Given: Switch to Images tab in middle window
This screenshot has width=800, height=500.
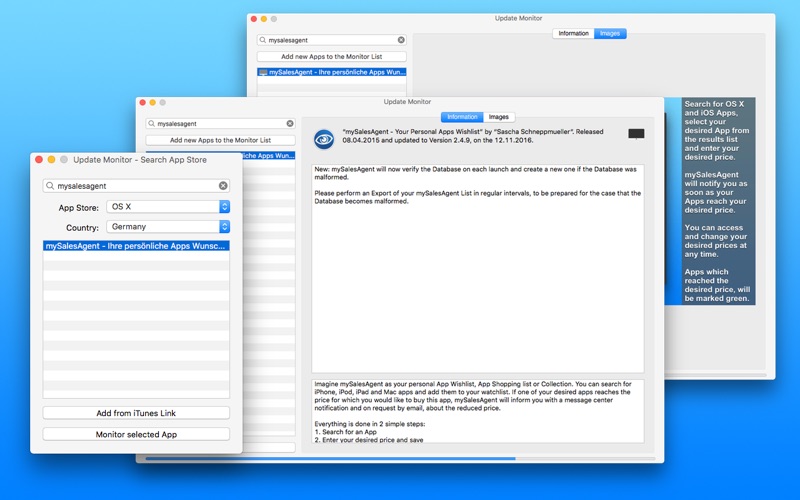Looking at the screenshot, I should tap(498, 117).
